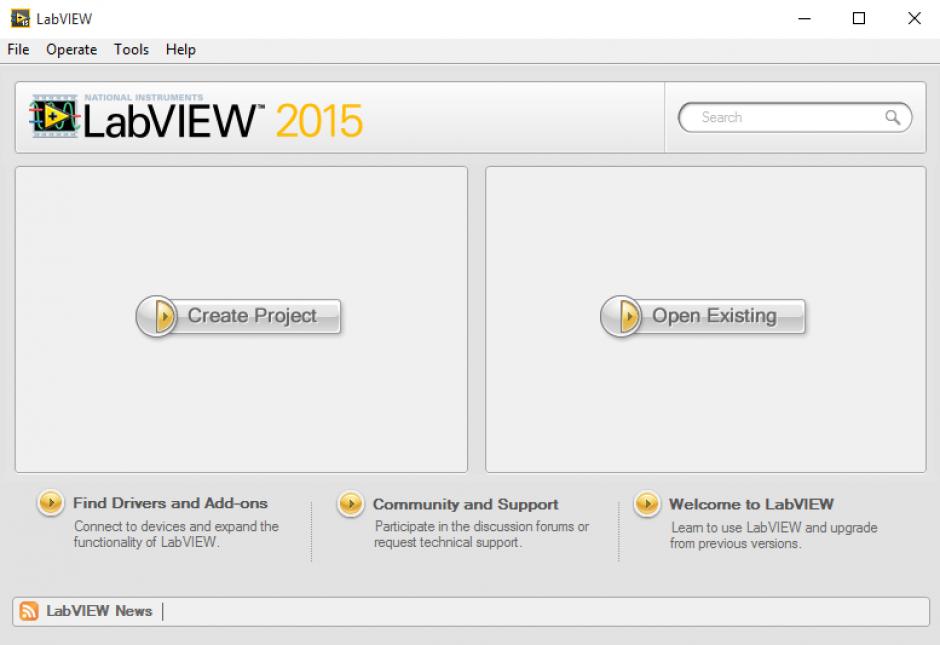Screen dimensions: 940x645
Task: Click the search magnifier icon
Action: click(893, 117)
